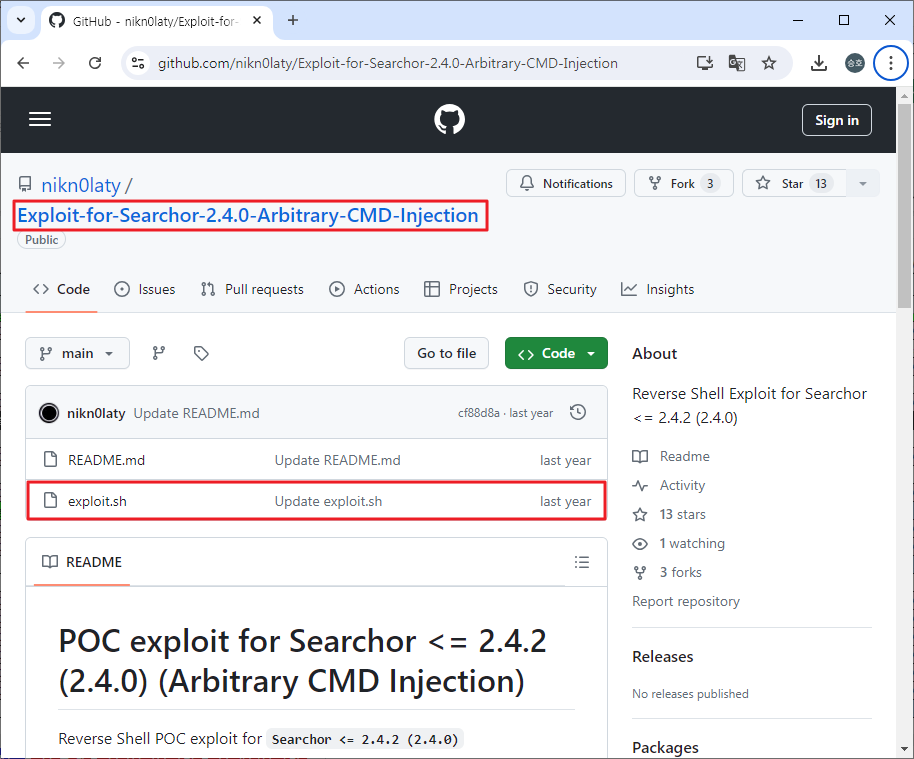
Task: Click the Report repository link
Action: click(x=686, y=601)
